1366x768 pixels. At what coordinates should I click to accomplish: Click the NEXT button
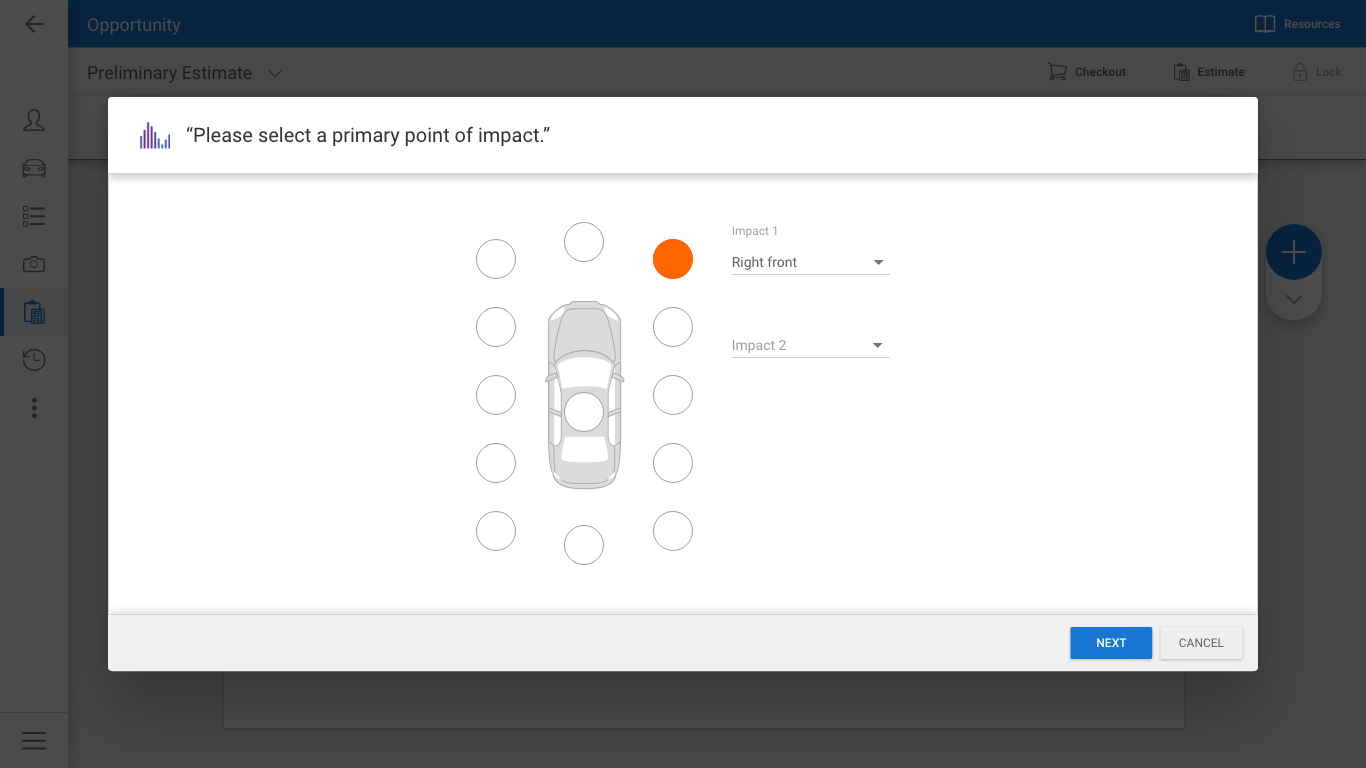click(1110, 643)
